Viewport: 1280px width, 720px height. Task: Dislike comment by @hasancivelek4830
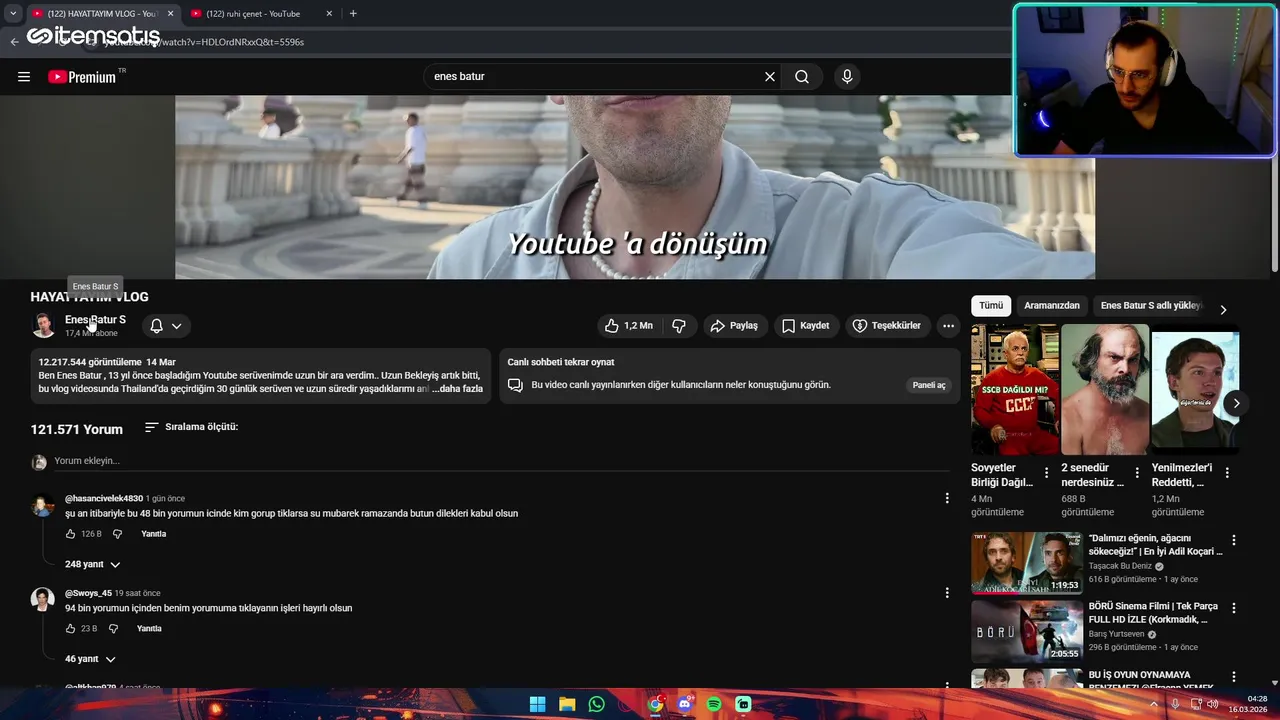coord(117,534)
